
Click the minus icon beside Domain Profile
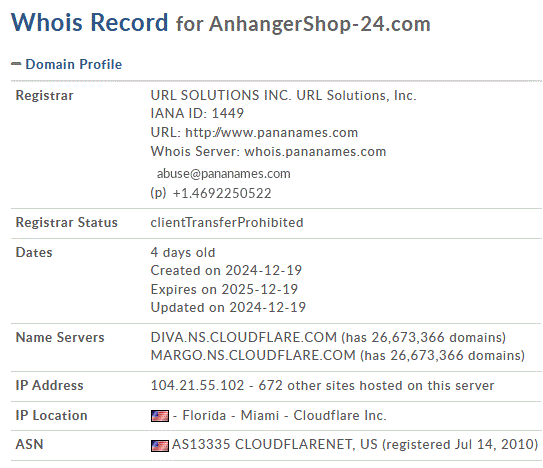16,64
